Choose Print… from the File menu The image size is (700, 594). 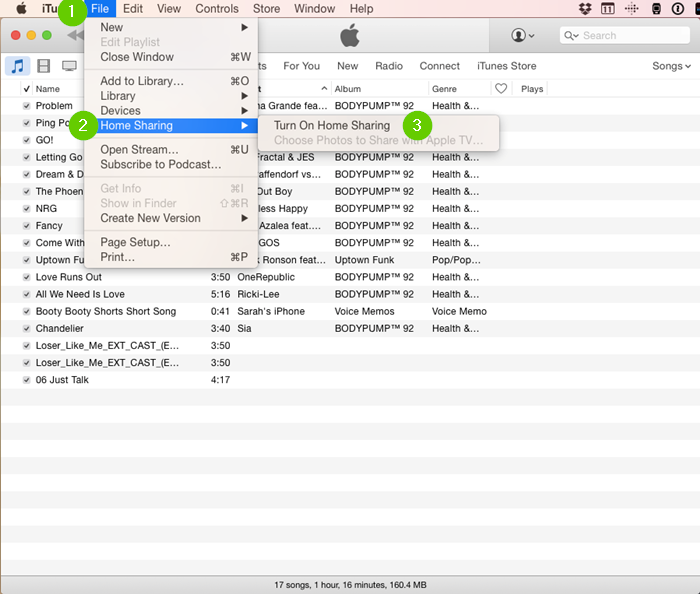(171, 257)
